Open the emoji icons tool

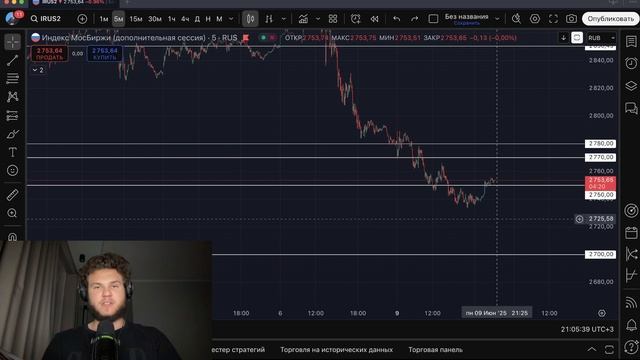click(x=13, y=170)
